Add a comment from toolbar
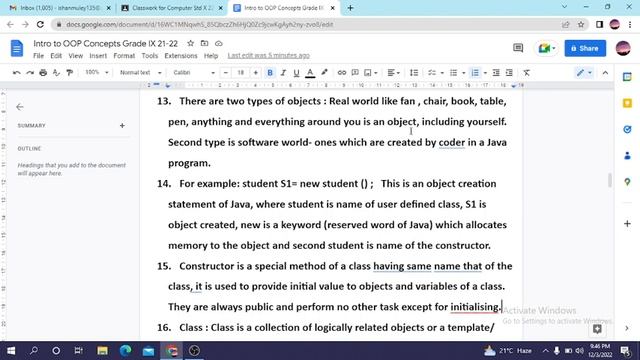The width and height of the screenshot is (640, 360). coord(355,73)
